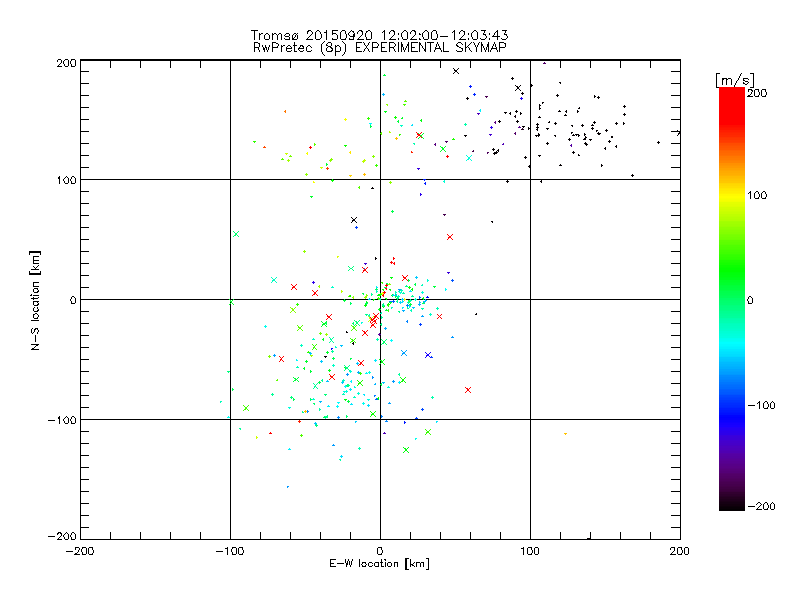Click the green X marker at far left near 55 km north
The height and width of the screenshot is (600, 800).
236,234
